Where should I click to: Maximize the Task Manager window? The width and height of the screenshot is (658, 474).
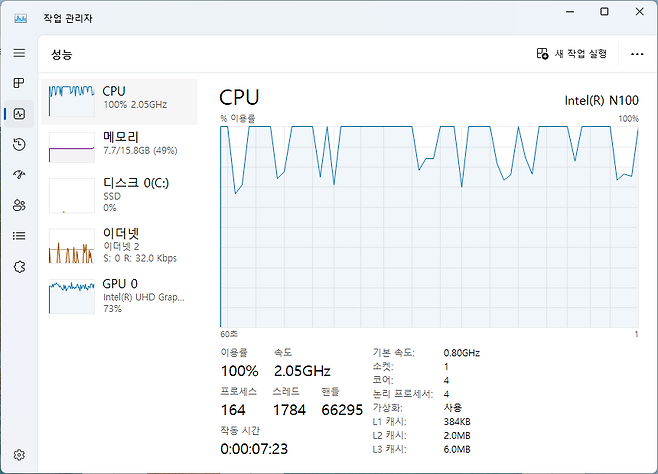[x=604, y=12]
